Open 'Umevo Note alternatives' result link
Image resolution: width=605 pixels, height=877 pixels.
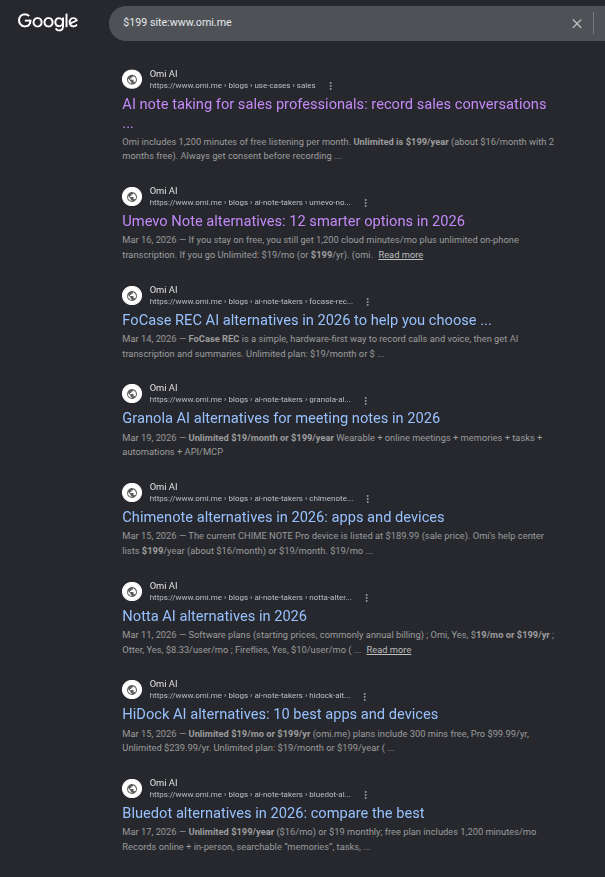(x=294, y=221)
